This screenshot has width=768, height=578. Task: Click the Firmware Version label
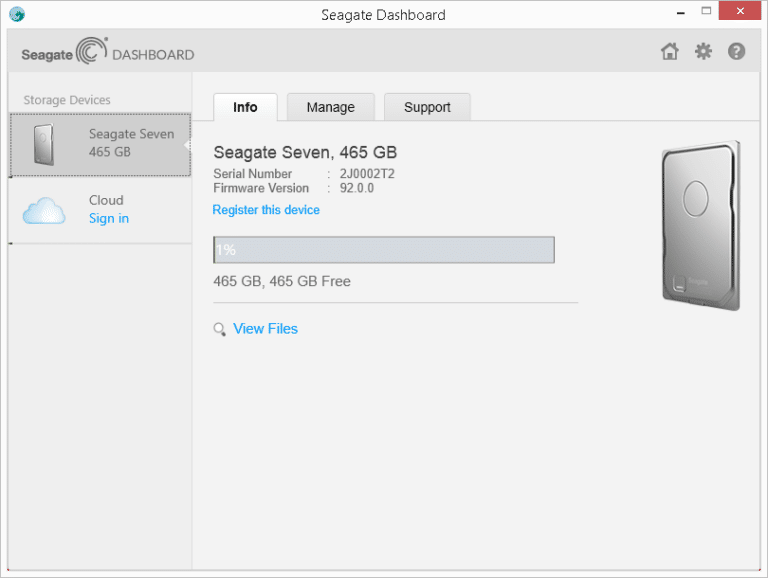point(261,188)
